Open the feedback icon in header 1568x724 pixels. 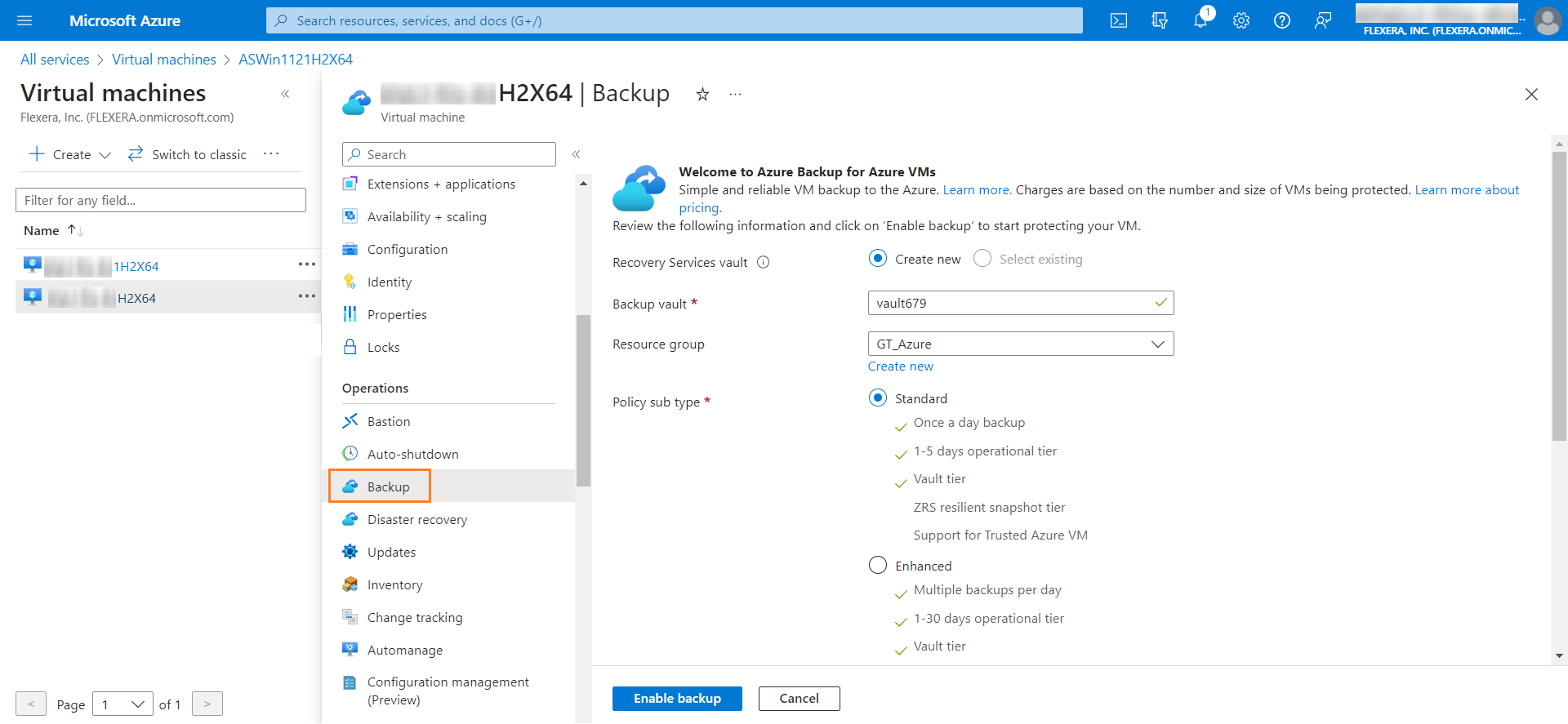click(1323, 20)
